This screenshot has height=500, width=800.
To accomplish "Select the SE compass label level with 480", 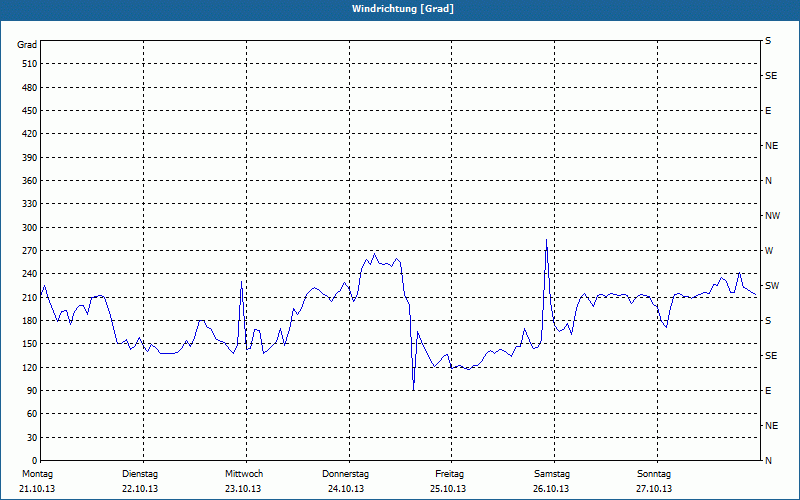I will click(x=771, y=76).
